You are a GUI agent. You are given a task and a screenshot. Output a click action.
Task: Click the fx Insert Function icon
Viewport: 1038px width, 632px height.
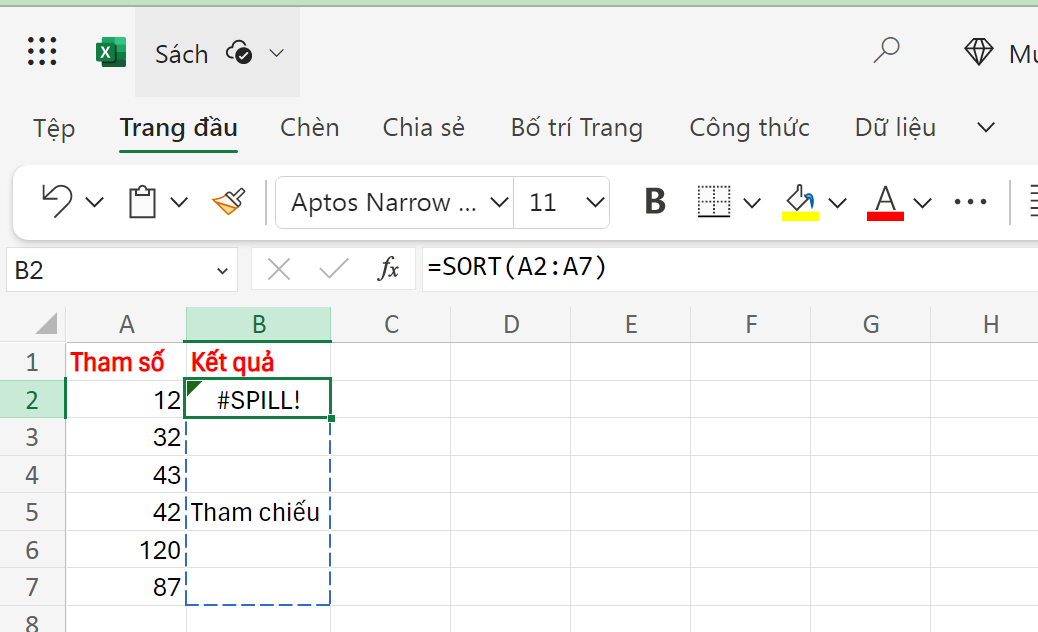(x=389, y=269)
